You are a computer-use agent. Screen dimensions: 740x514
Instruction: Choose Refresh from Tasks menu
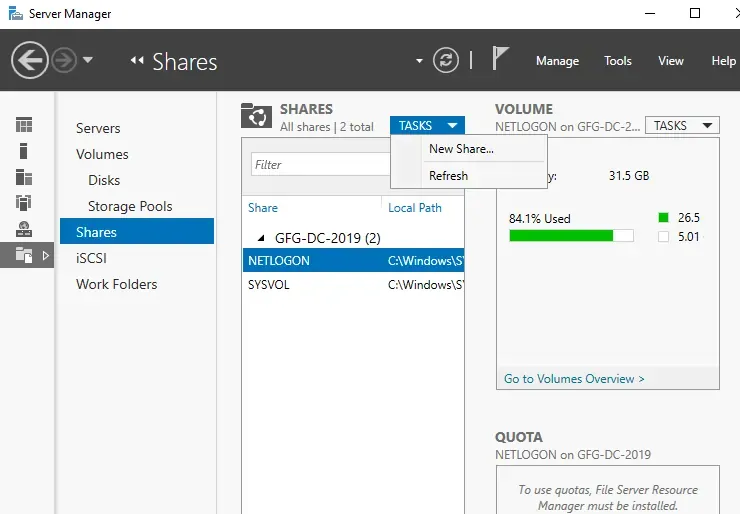(448, 176)
